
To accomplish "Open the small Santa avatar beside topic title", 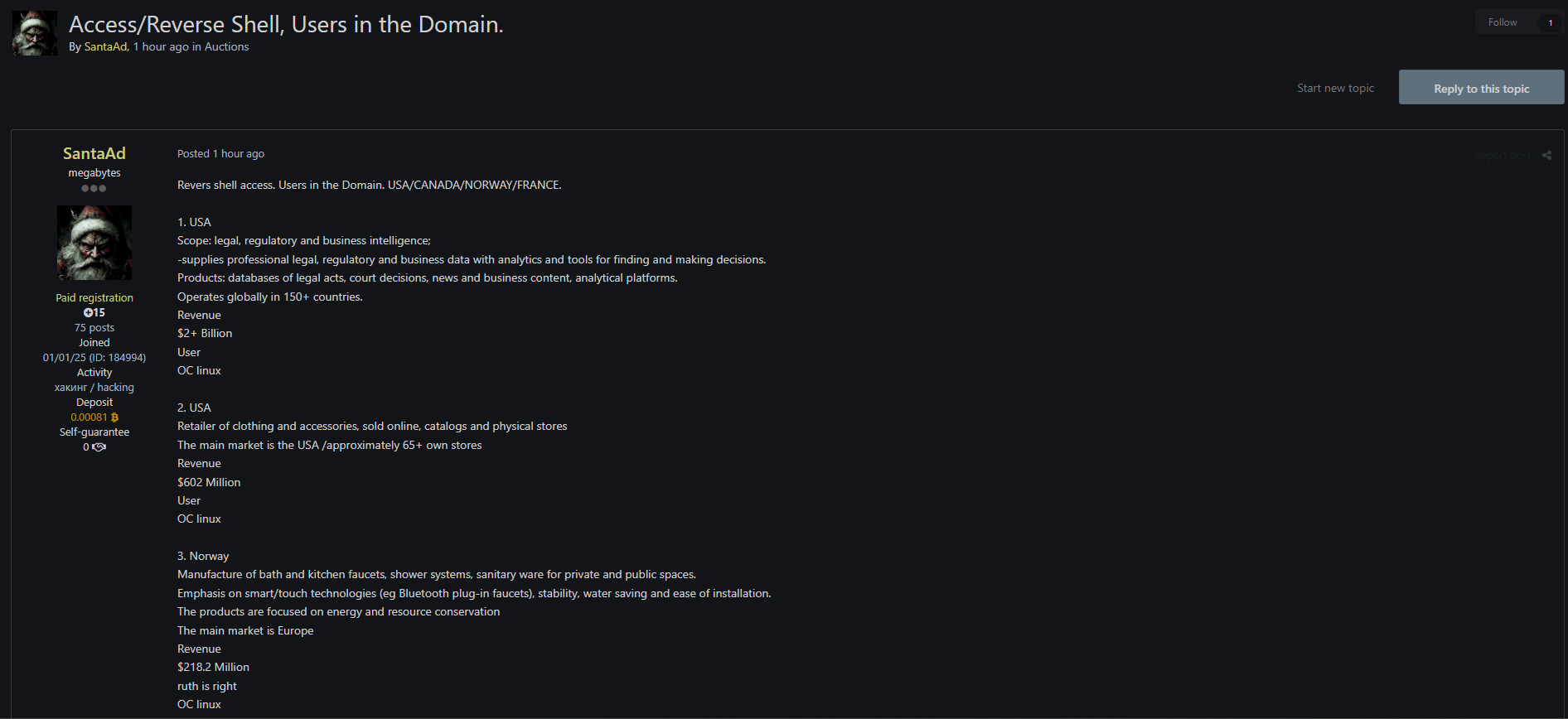I will (35, 33).
